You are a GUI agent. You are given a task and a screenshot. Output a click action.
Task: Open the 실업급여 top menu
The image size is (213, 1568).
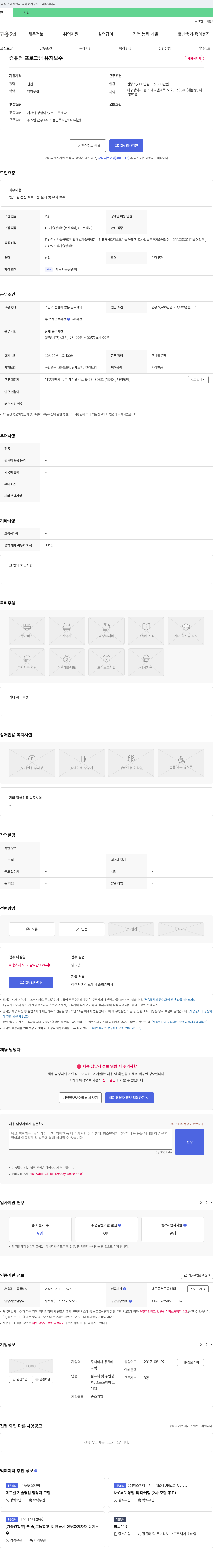(106, 34)
